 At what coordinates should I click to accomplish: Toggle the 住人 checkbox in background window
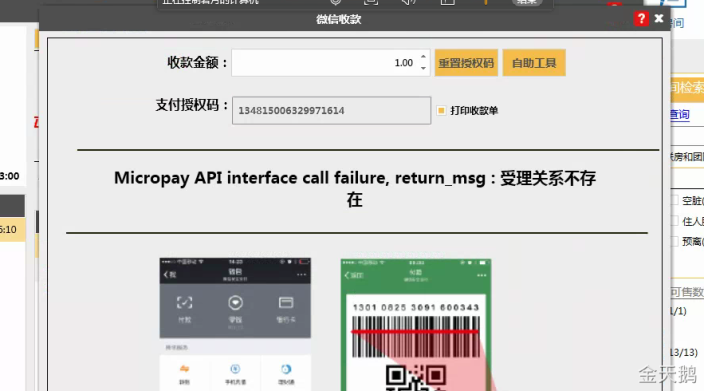(674, 221)
